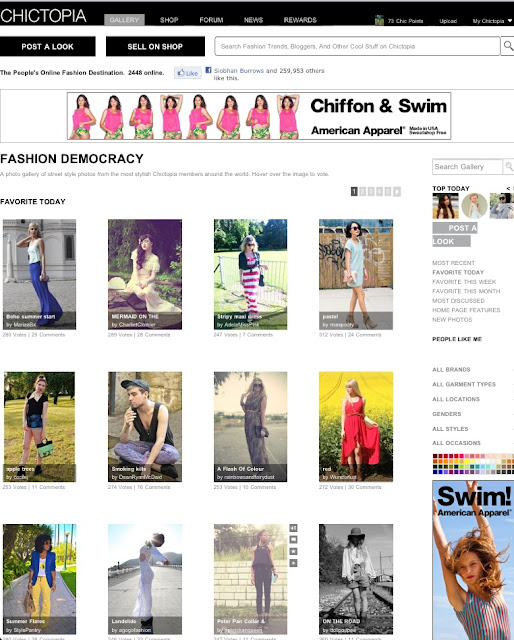Viewport: 514px width, 640px height.
Task: Click the Search Gallery magnifier icon
Action: pyautogui.click(x=509, y=167)
